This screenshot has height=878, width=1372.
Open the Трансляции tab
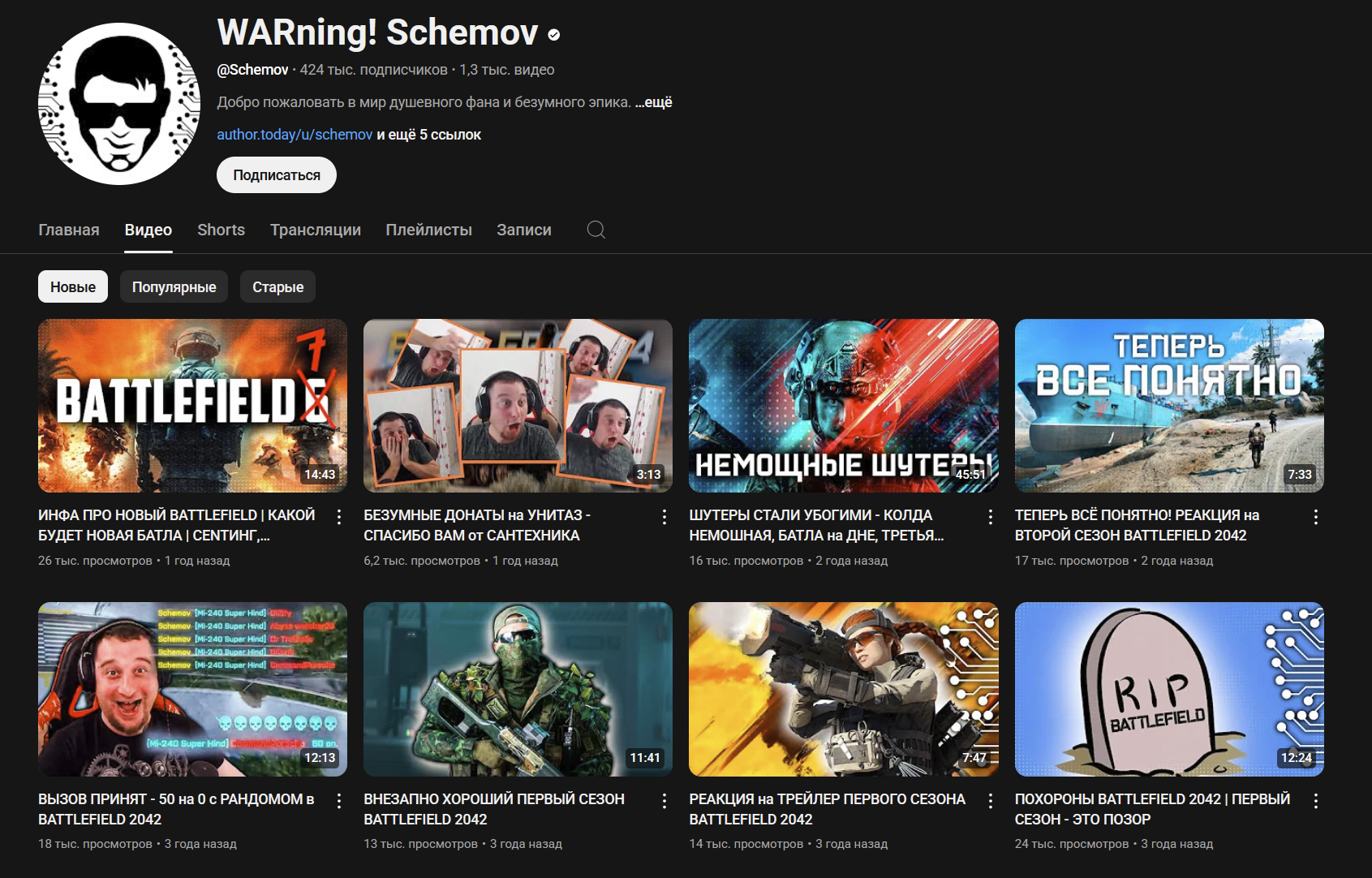coord(316,230)
